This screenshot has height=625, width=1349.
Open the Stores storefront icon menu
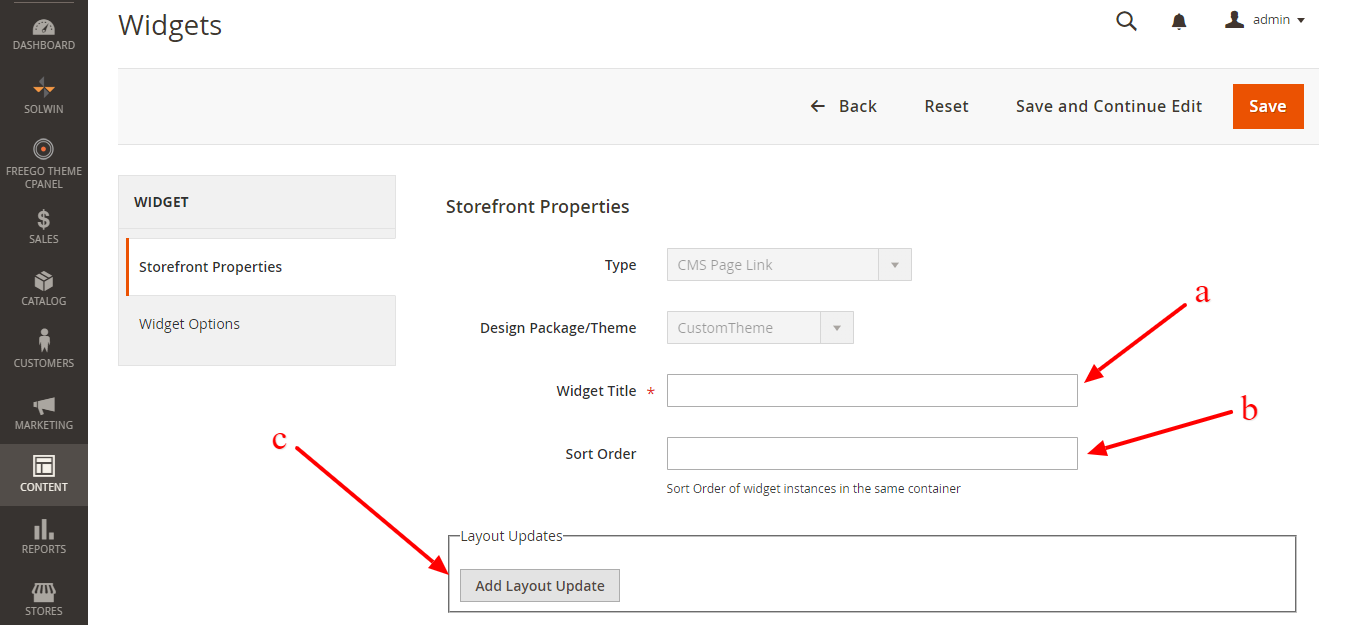[43, 598]
